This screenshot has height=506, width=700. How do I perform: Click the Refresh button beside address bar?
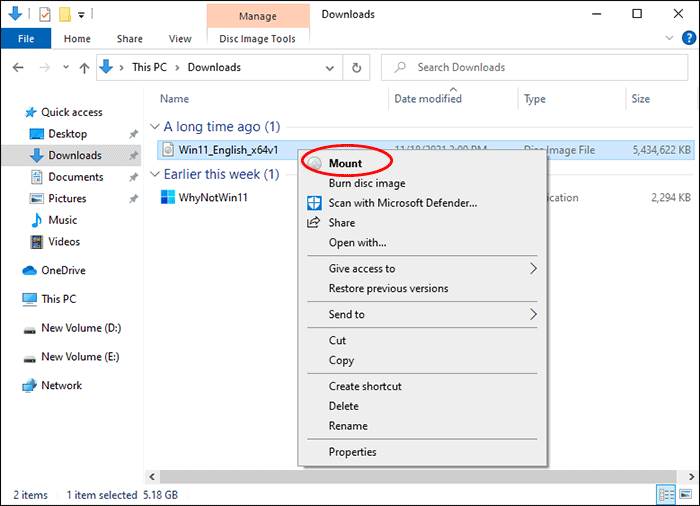(356, 68)
